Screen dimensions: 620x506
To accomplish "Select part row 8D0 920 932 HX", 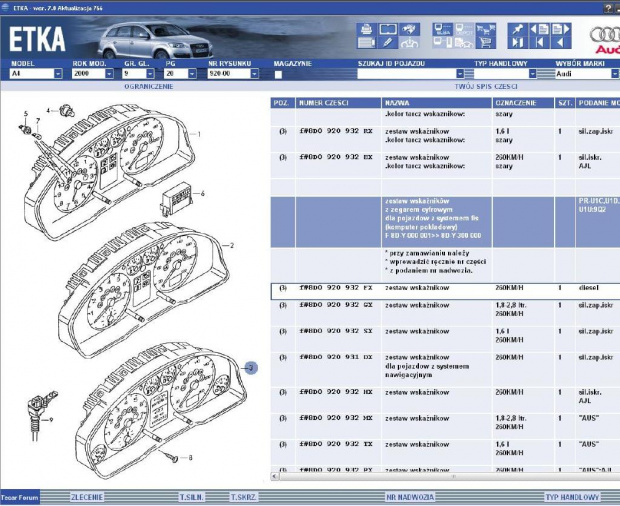I will 445,400.
